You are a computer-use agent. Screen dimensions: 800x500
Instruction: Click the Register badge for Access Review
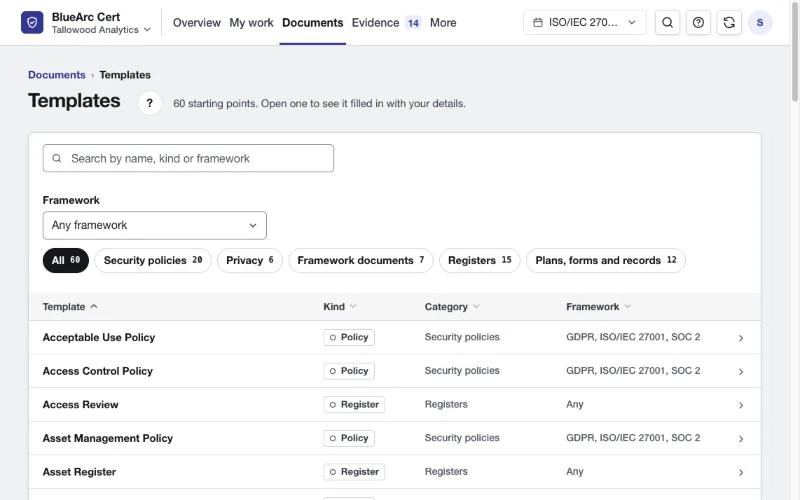coord(354,405)
